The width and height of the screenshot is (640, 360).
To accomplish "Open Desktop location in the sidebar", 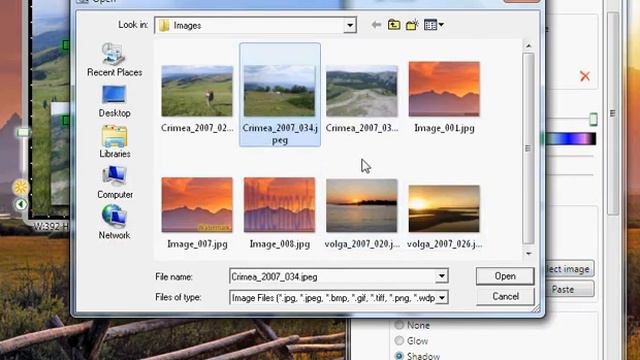I will (x=114, y=102).
